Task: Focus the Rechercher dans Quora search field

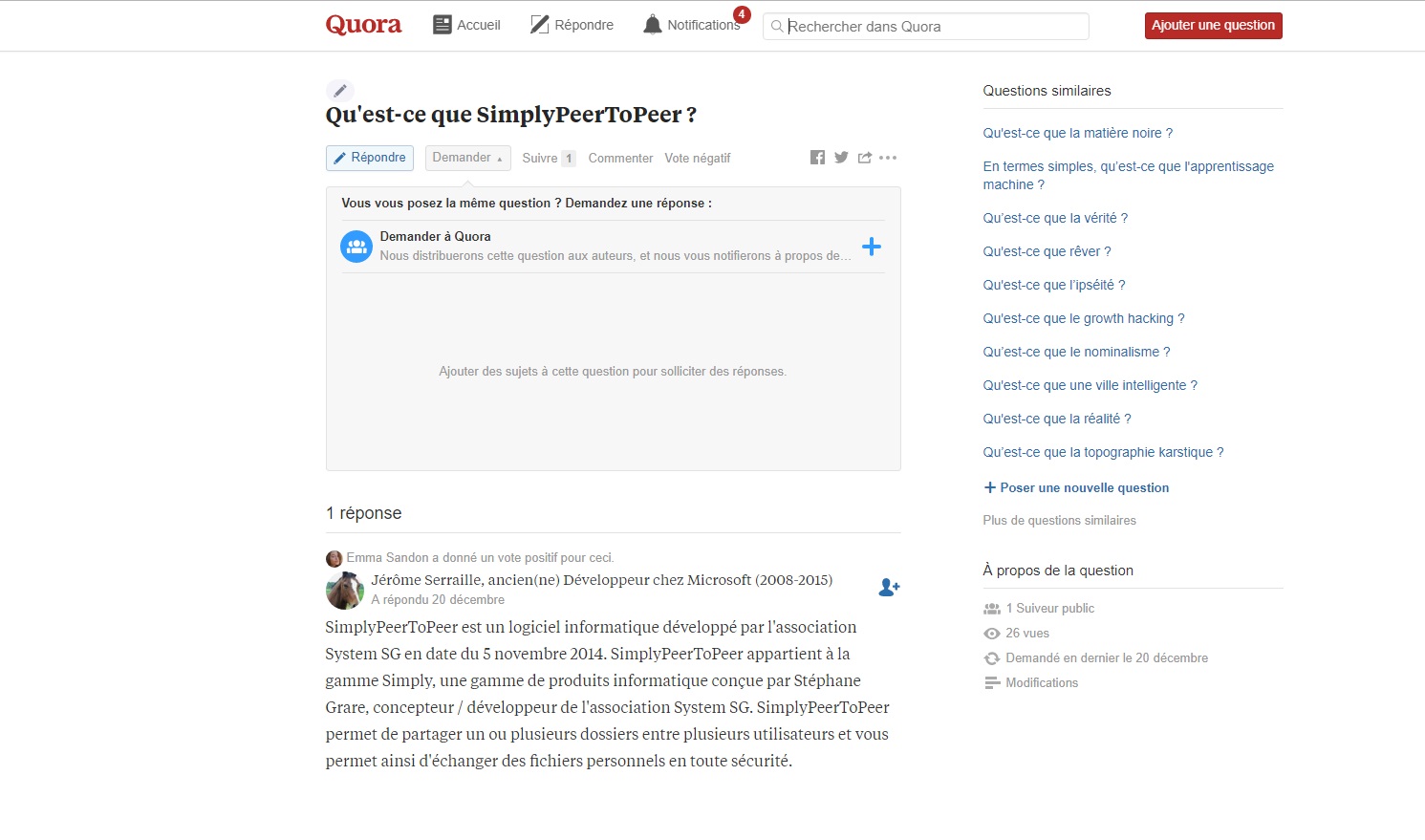Action: pyautogui.click(x=925, y=26)
